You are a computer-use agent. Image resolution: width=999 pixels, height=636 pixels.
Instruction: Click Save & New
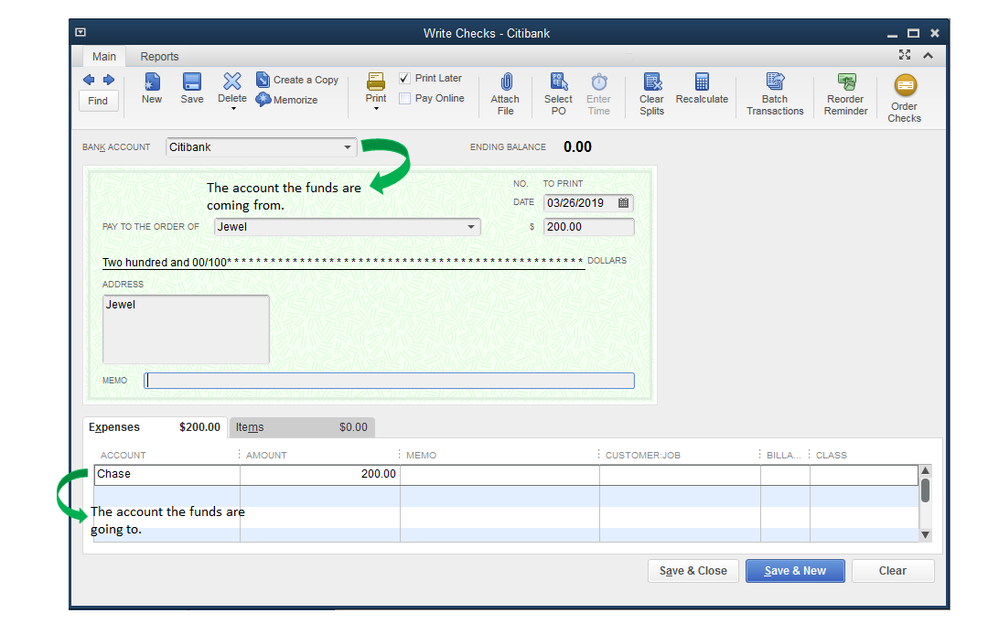click(795, 571)
